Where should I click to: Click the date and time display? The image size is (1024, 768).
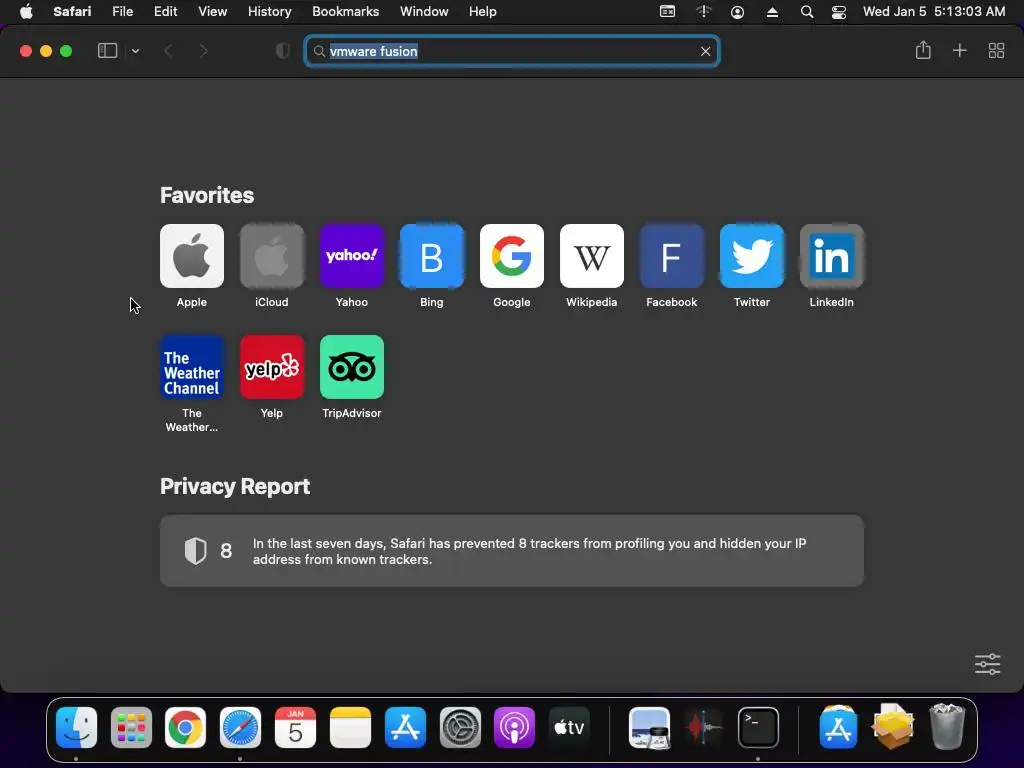click(934, 12)
